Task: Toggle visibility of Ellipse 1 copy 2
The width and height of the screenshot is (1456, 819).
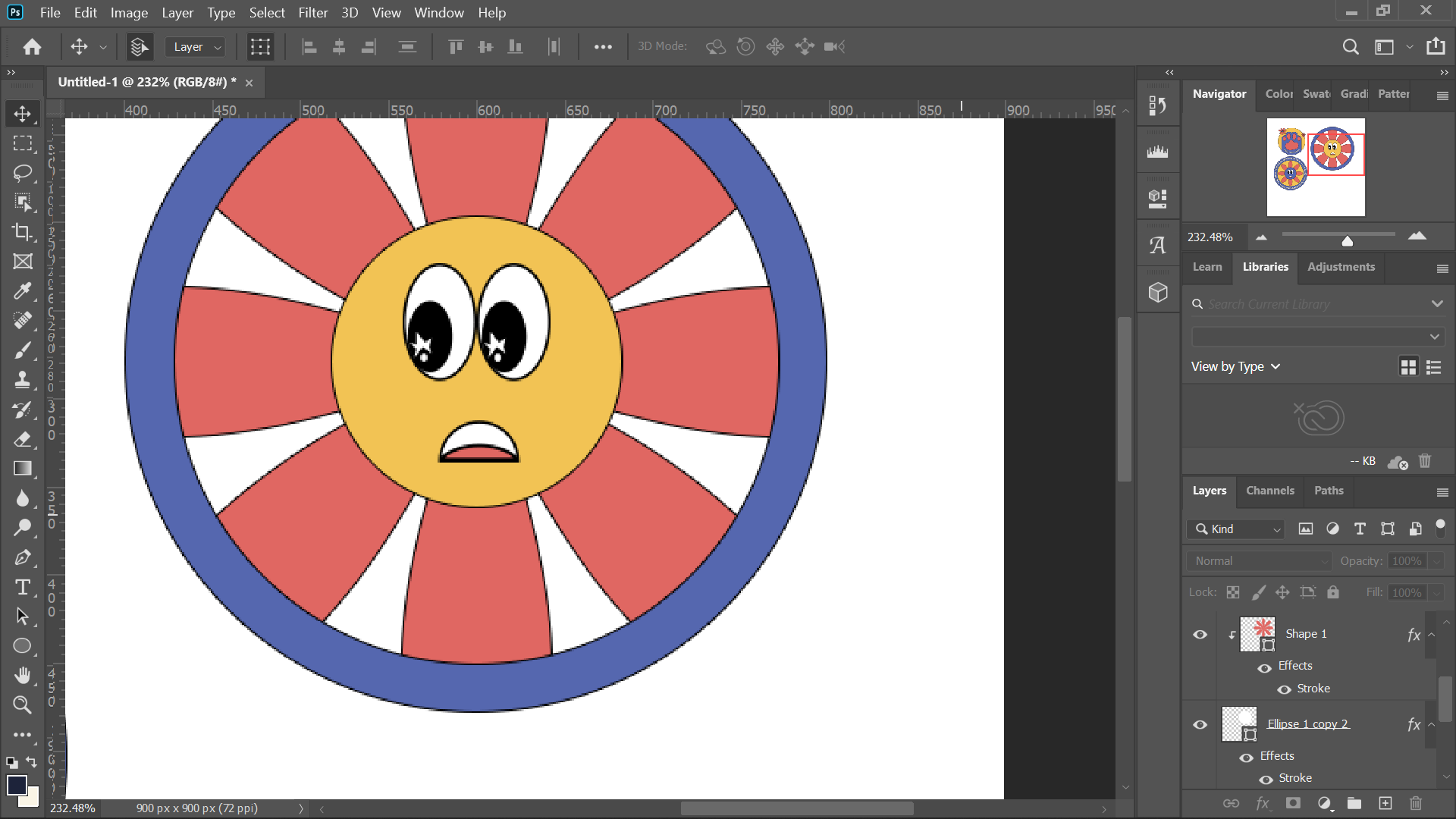Action: point(1200,724)
